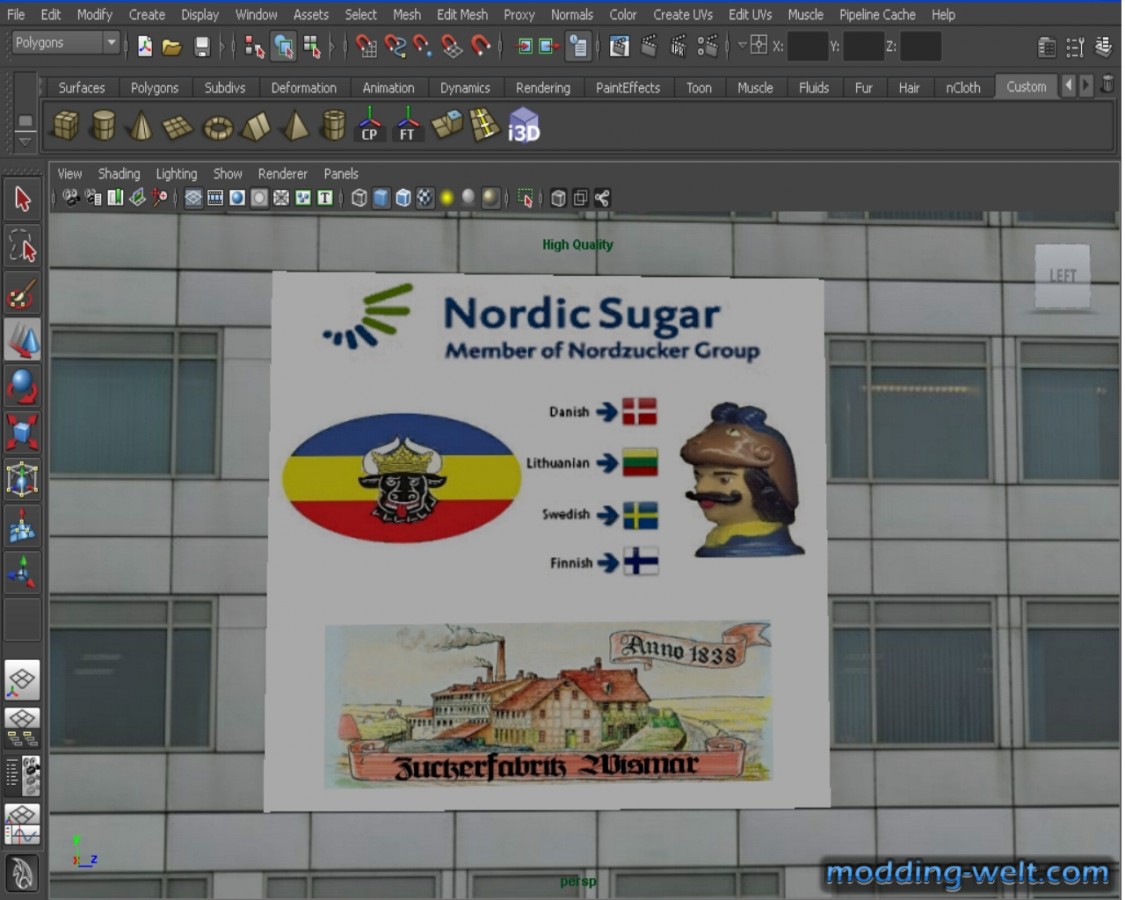Click the LEFT face of the view cube

(x=1063, y=276)
